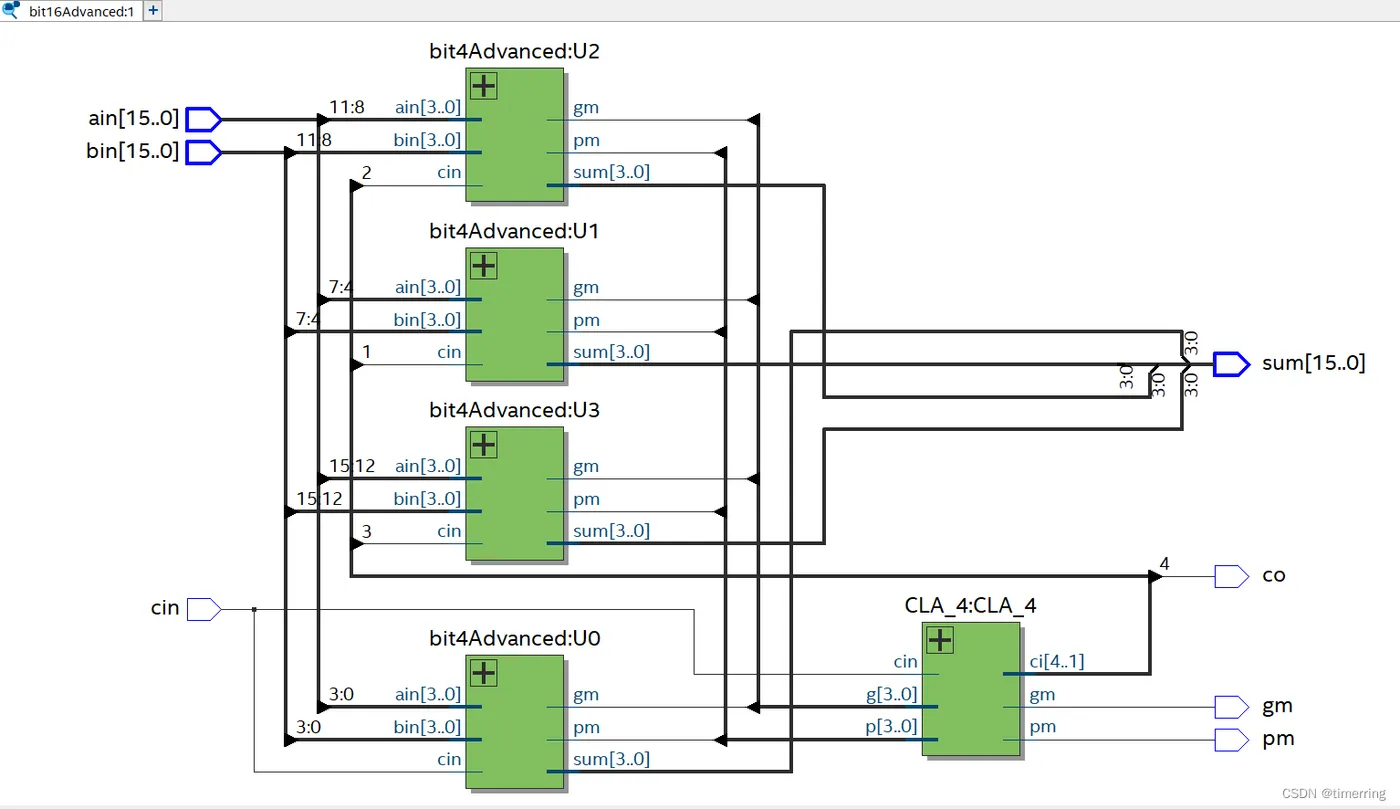Screen dimensions: 1400x809
Task: Expand the bit4Advanced:U1 block plus icon
Action: [484, 266]
